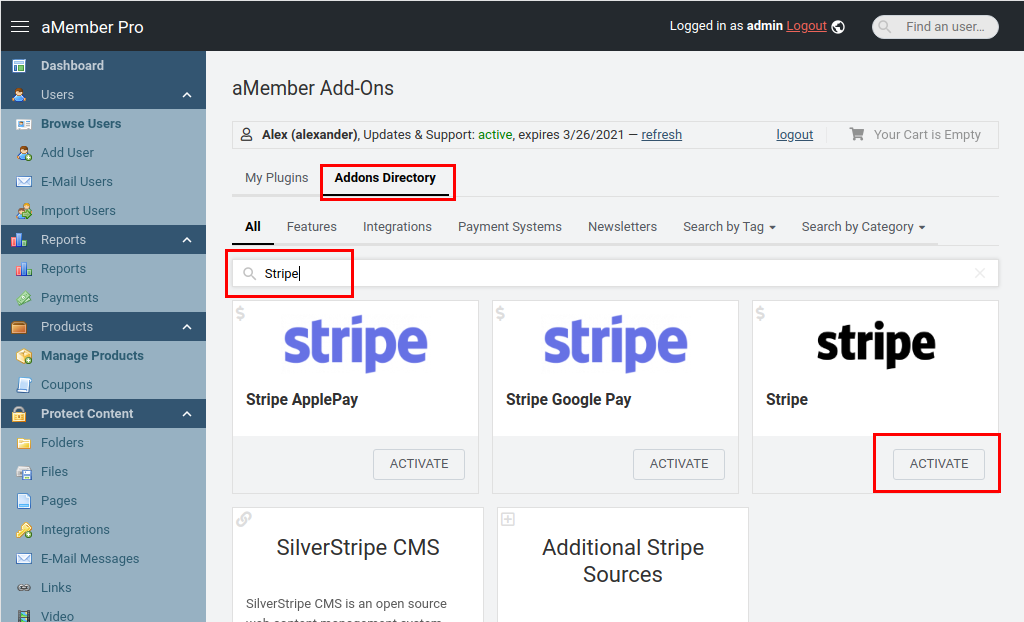This screenshot has height=622, width=1024.
Task: Click the Dashboard icon in sidebar
Action: coord(19,66)
